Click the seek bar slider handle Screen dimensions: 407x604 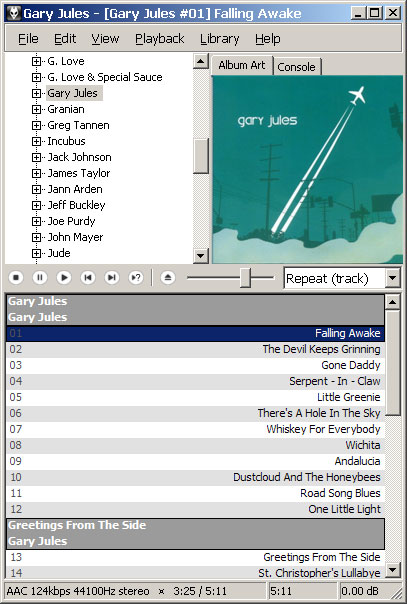click(245, 278)
